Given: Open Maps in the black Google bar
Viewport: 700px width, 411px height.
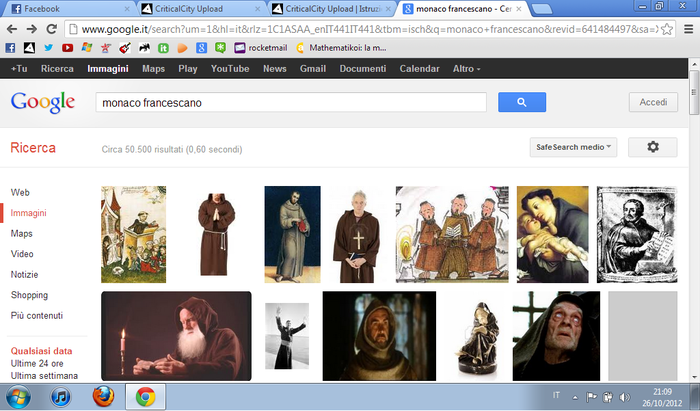Looking at the screenshot, I should click(x=154, y=69).
